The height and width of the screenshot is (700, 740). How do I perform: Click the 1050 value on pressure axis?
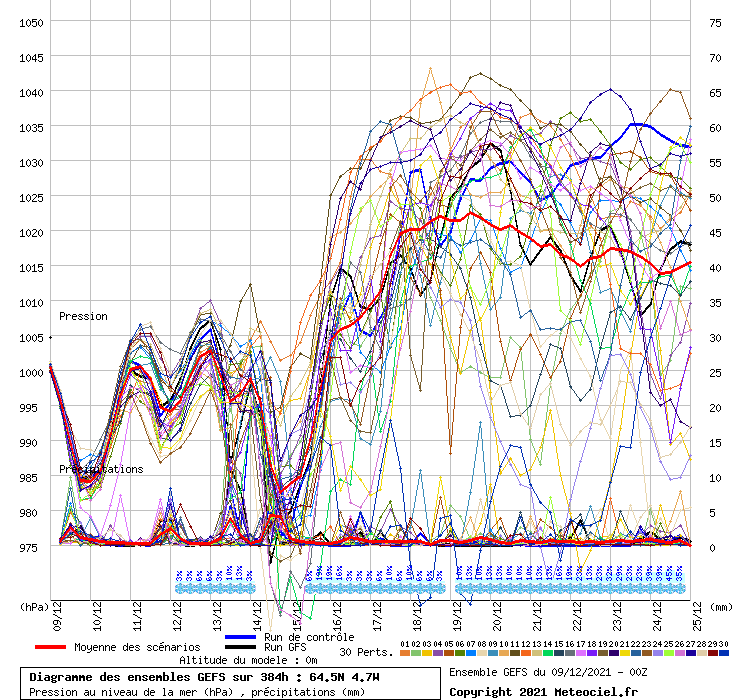(31, 22)
